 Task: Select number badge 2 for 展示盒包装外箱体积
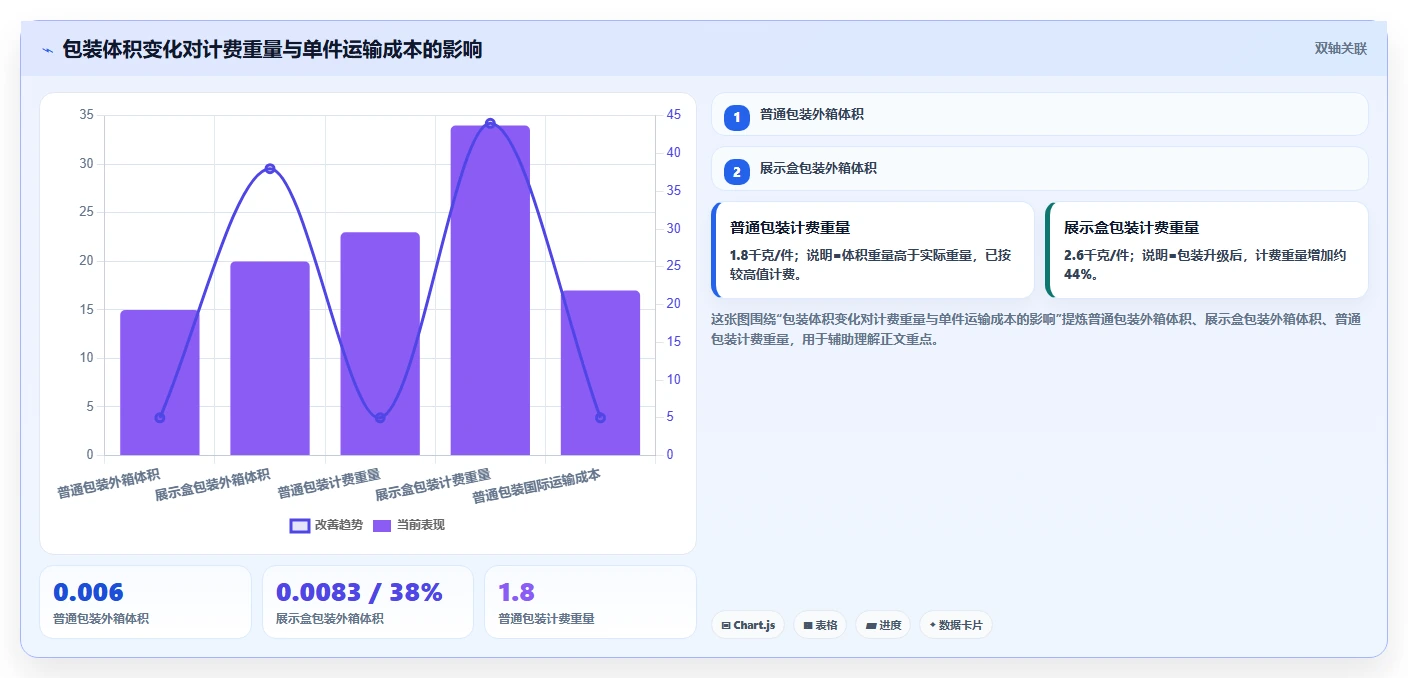[x=737, y=172]
